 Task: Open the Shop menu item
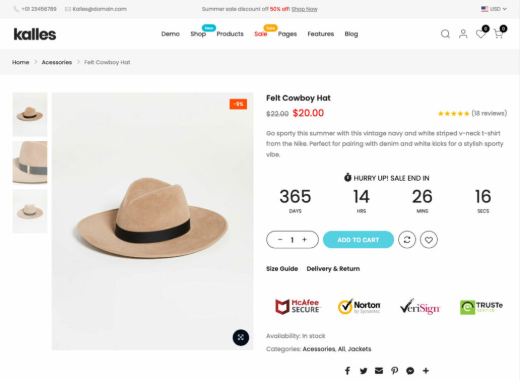[x=198, y=34]
